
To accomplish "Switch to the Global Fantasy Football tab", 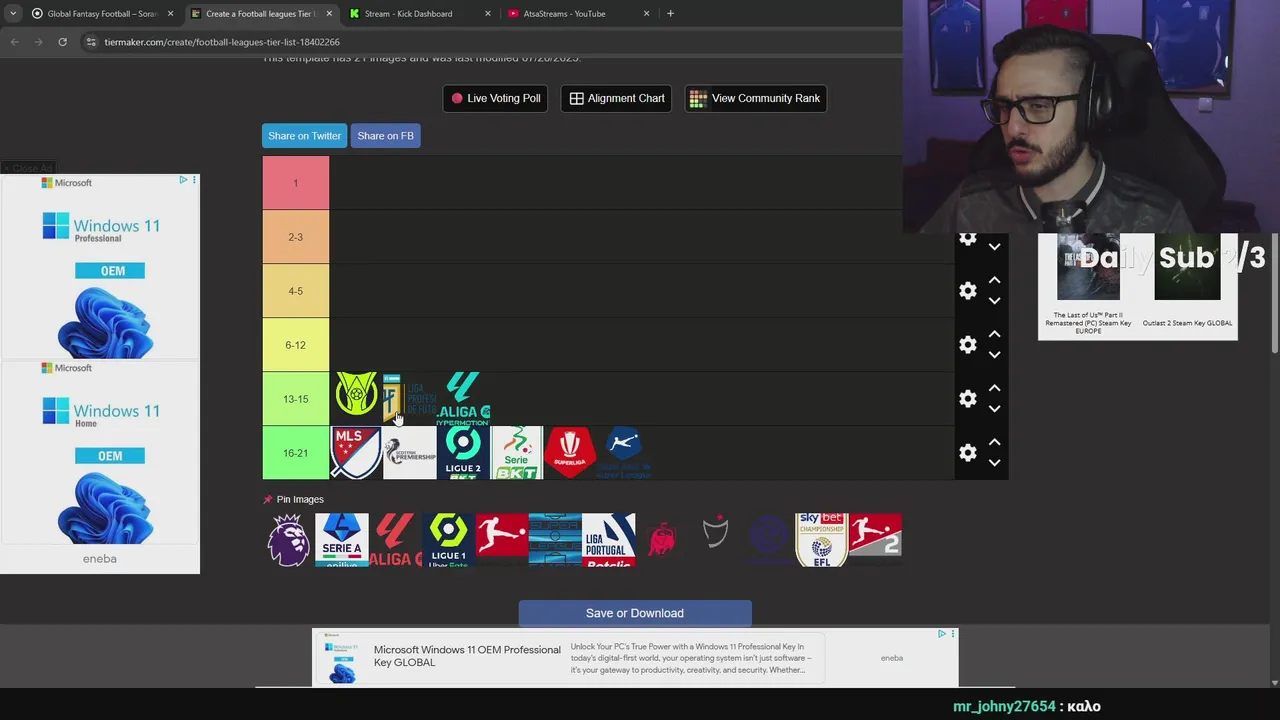I will tap(102, 14).
